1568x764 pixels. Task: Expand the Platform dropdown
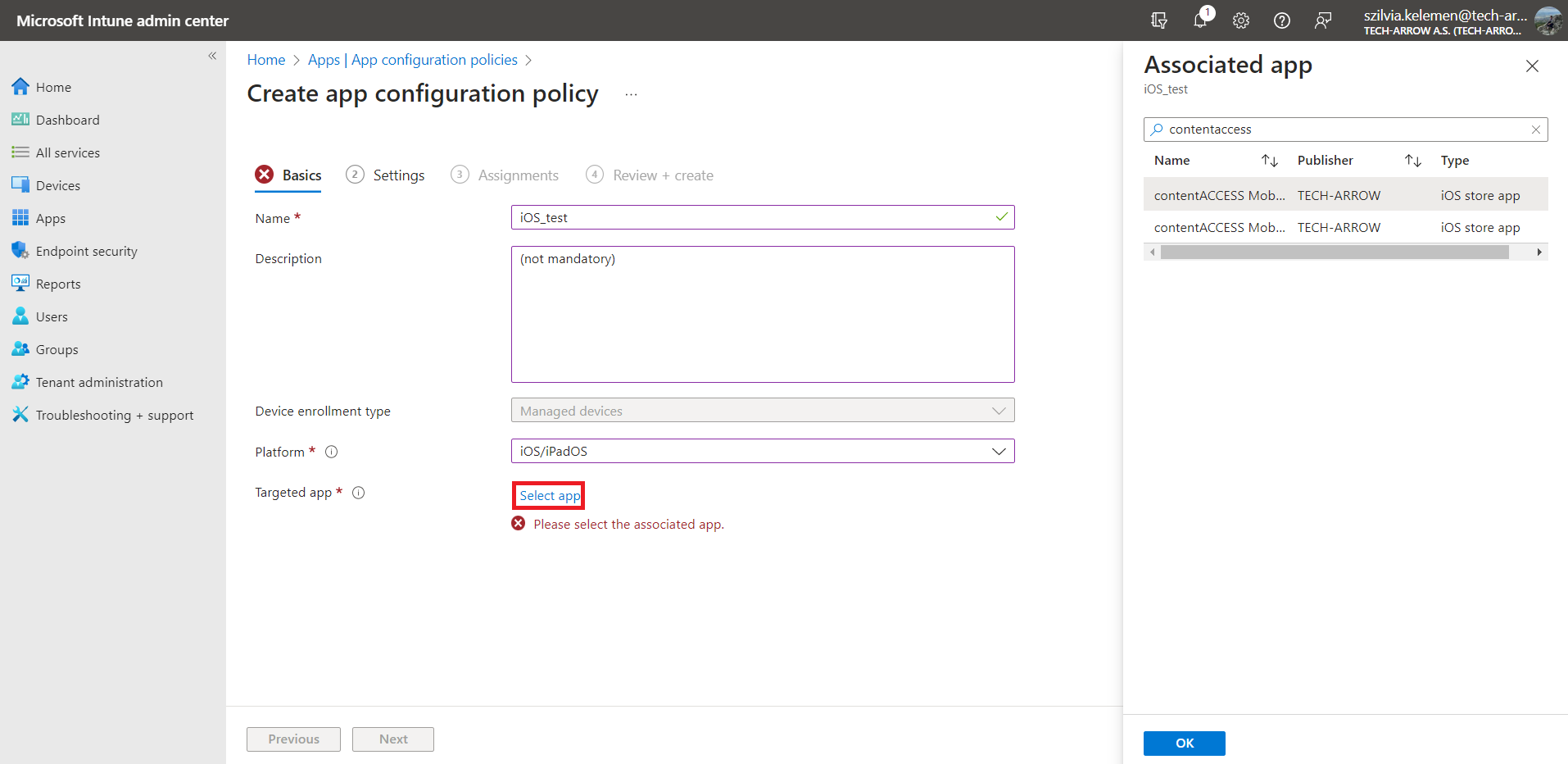[999, 452]
